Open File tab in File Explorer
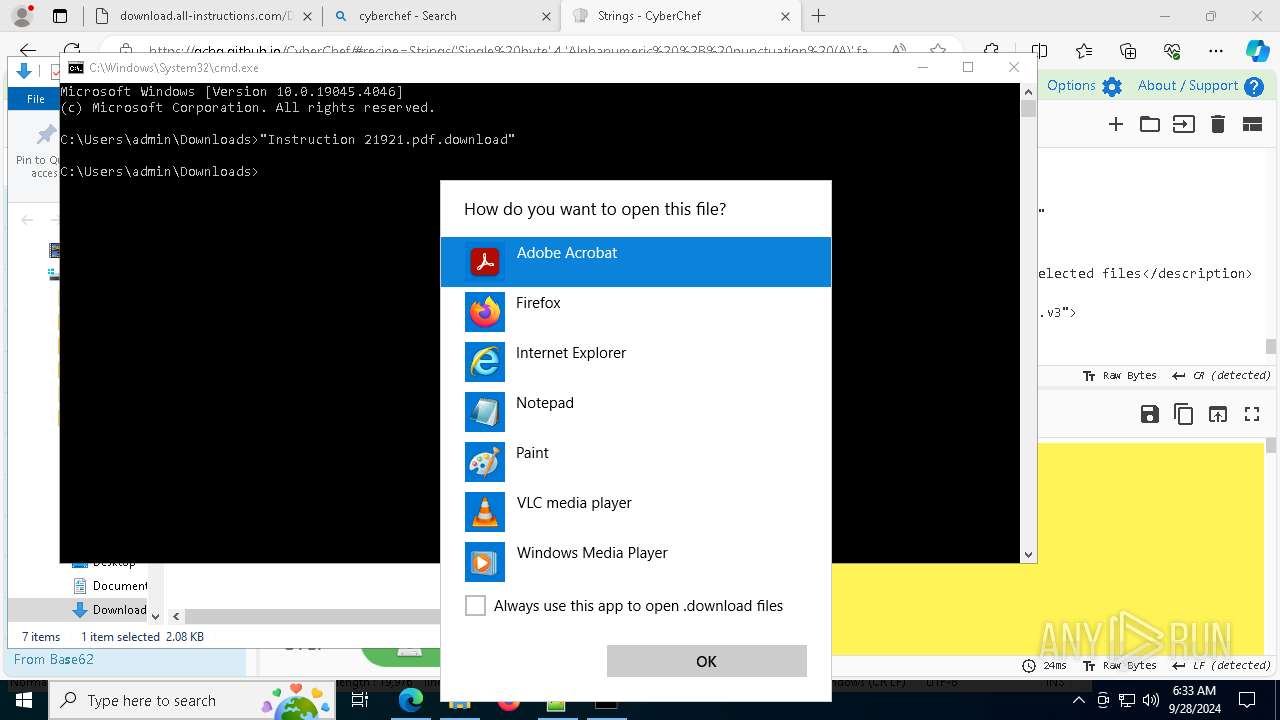The height and width of the screenshot is (720, 1280). pyautogui.click(x=36, y=98)
